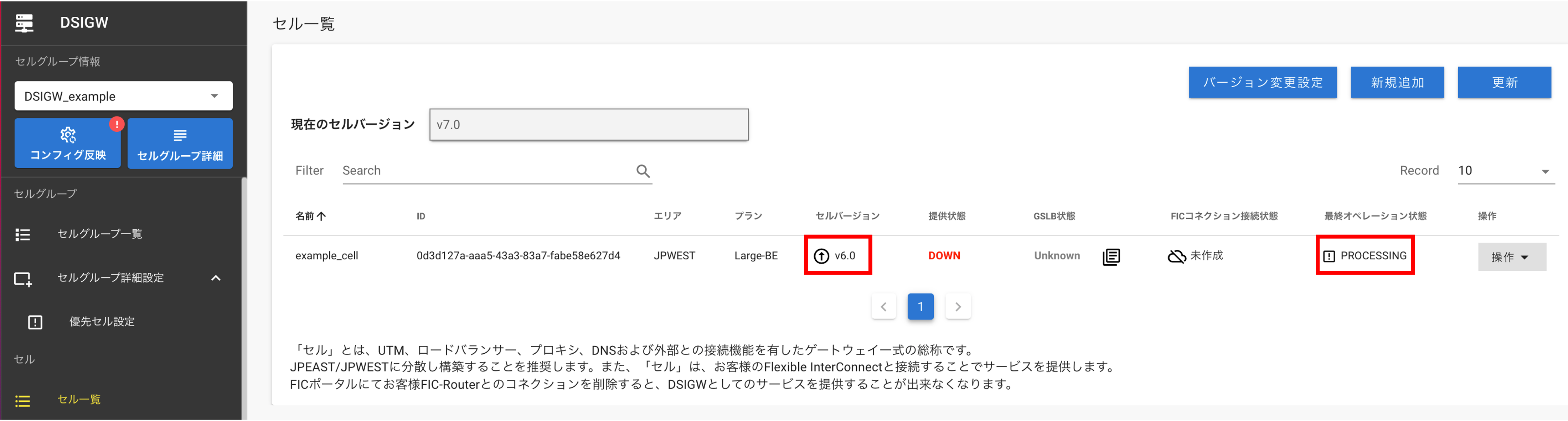1568x421 pixels.
Task: Click the search magnifier icon
Action: click(643, 171)
